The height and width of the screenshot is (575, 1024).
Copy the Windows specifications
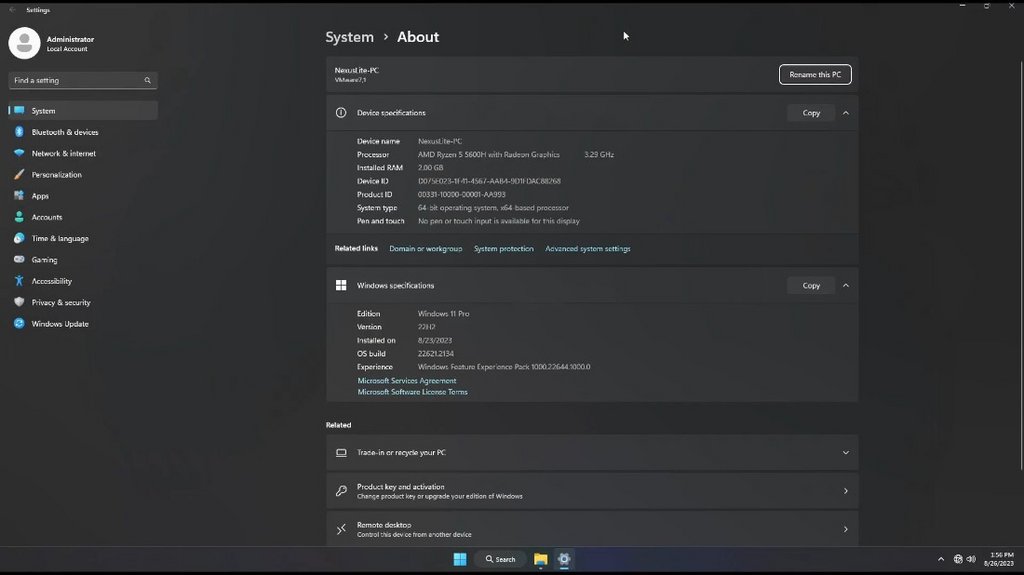pos(811,286)
